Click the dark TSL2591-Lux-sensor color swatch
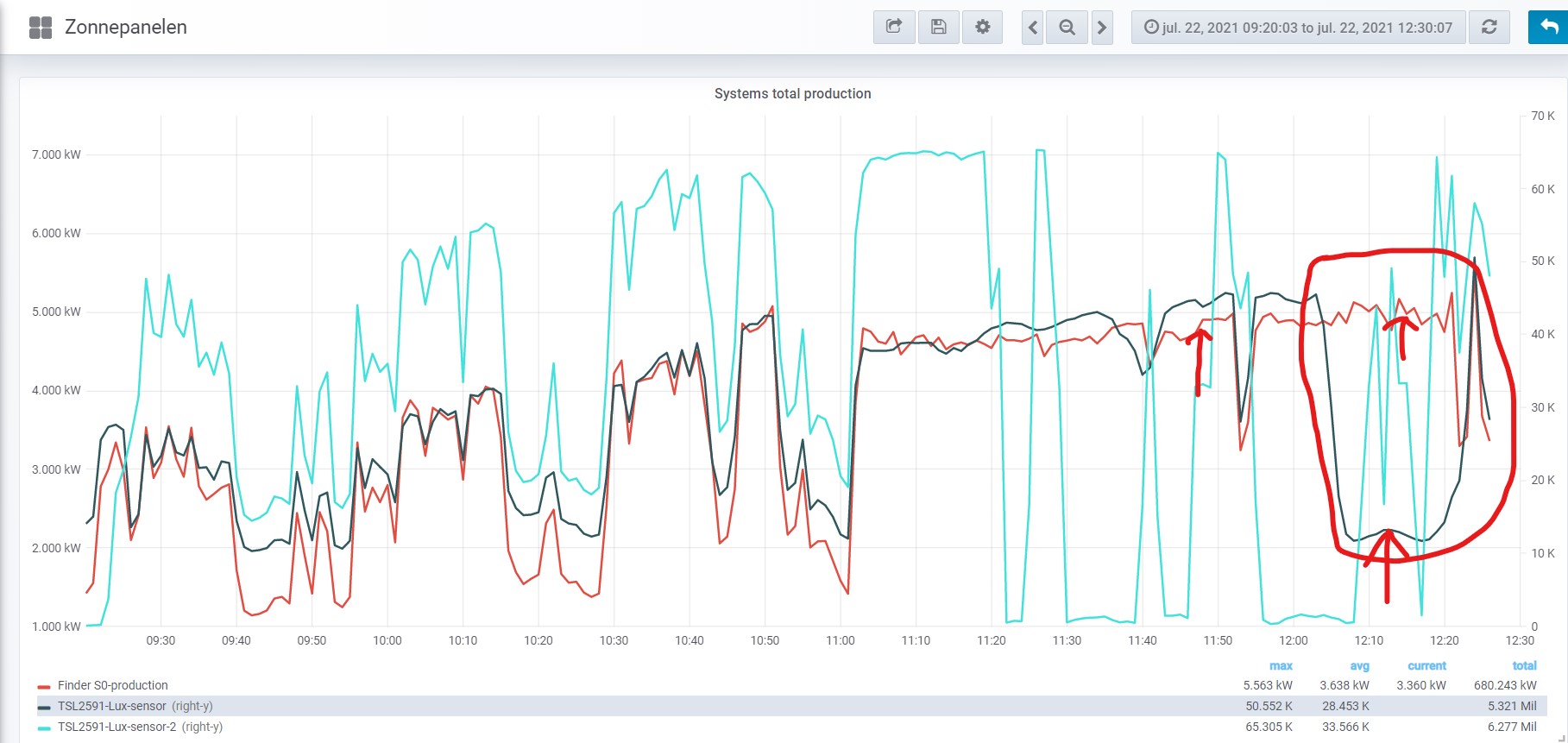The width and height of the screenshot is (1568, 743). tap(44, 708)
